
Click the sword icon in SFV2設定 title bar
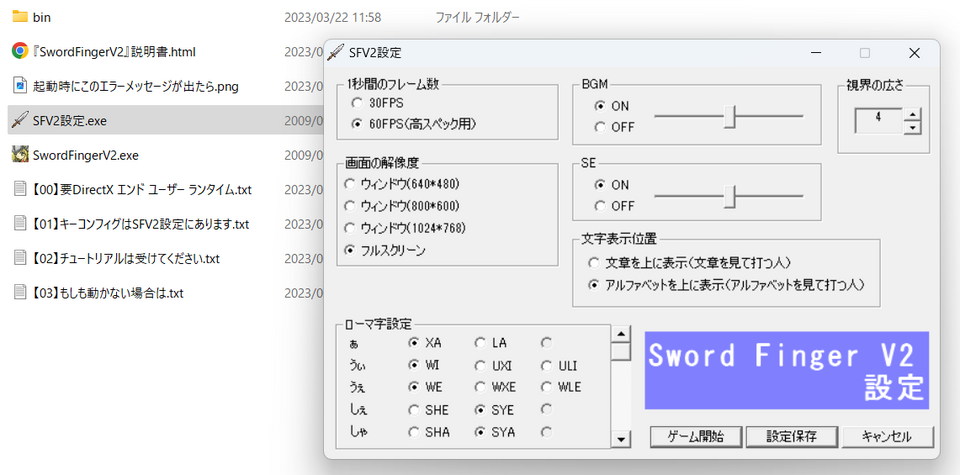(336, 53)
